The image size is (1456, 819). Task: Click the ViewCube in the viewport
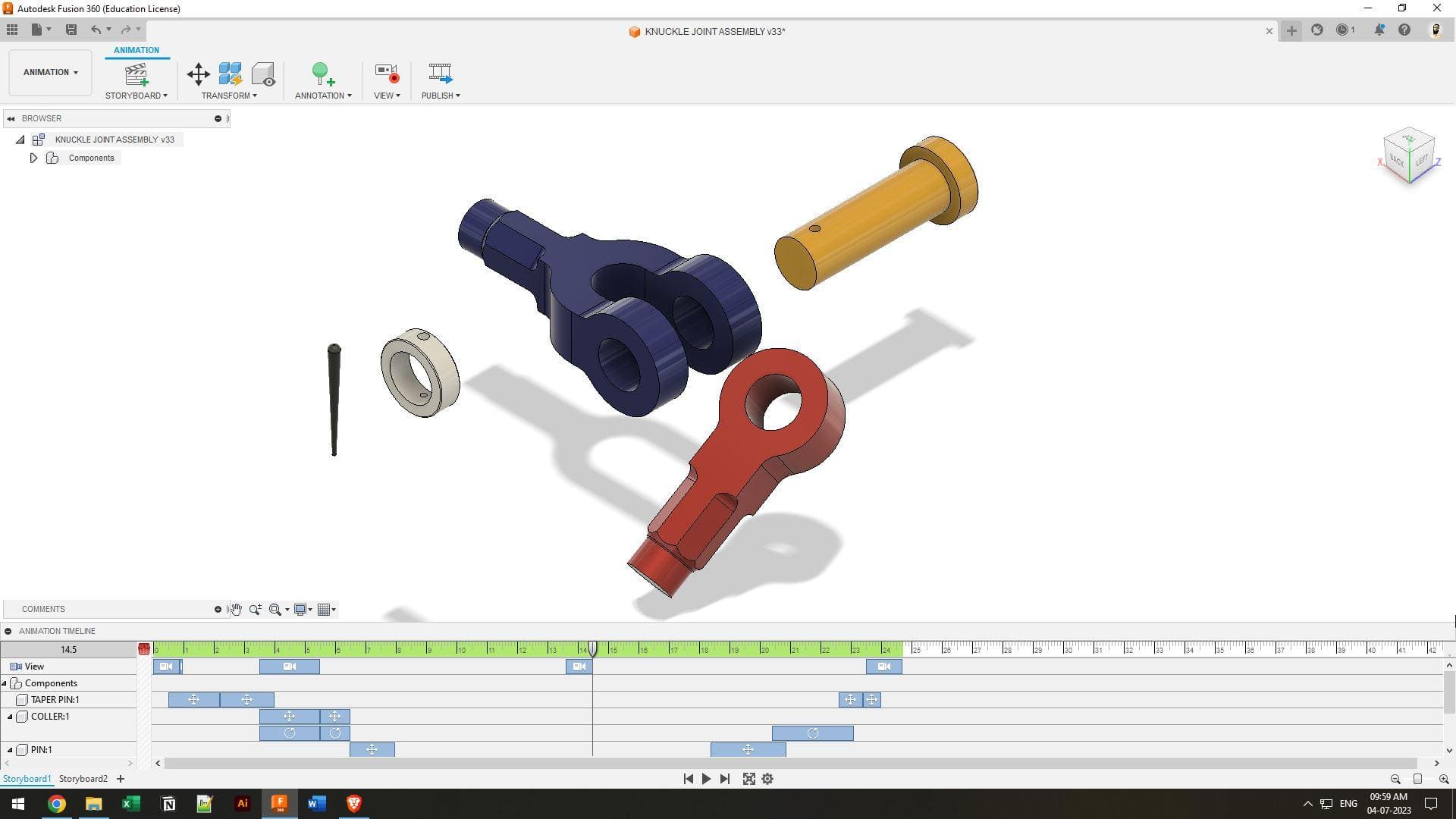click(x=1409, y=155)
